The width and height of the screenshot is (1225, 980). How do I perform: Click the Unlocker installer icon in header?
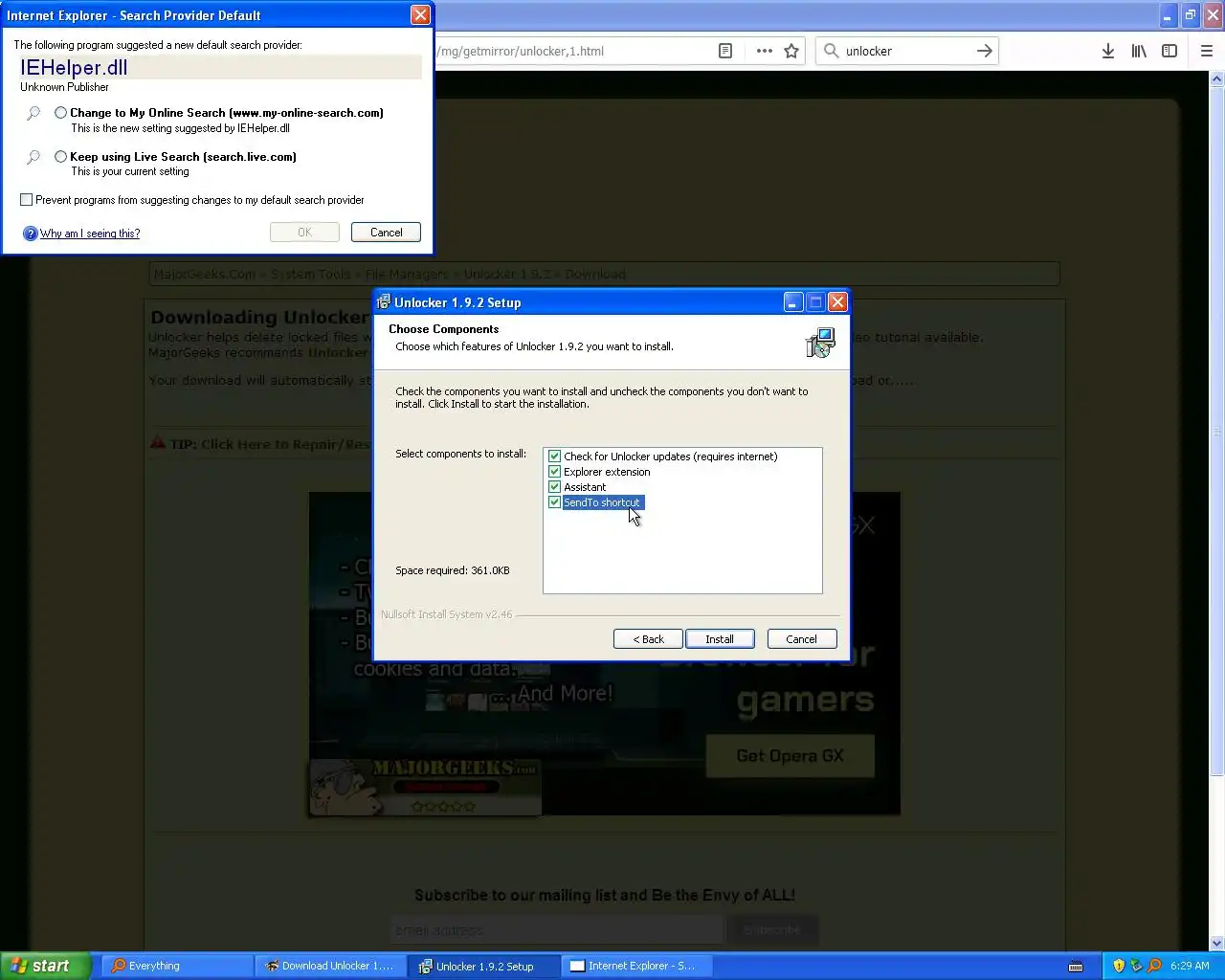coord(820,343)
